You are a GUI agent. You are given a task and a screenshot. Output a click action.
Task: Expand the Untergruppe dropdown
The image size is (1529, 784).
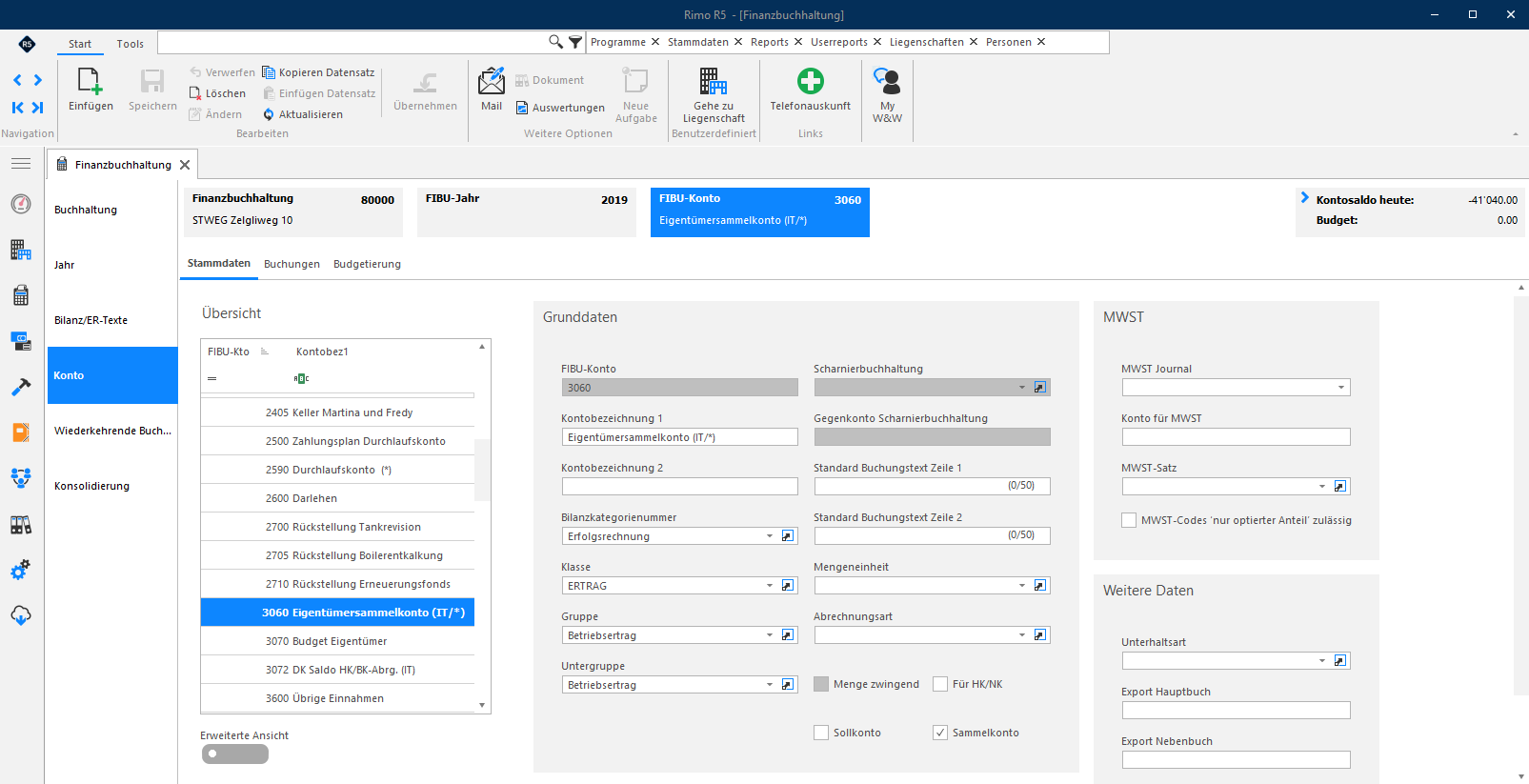click(770, 685)
